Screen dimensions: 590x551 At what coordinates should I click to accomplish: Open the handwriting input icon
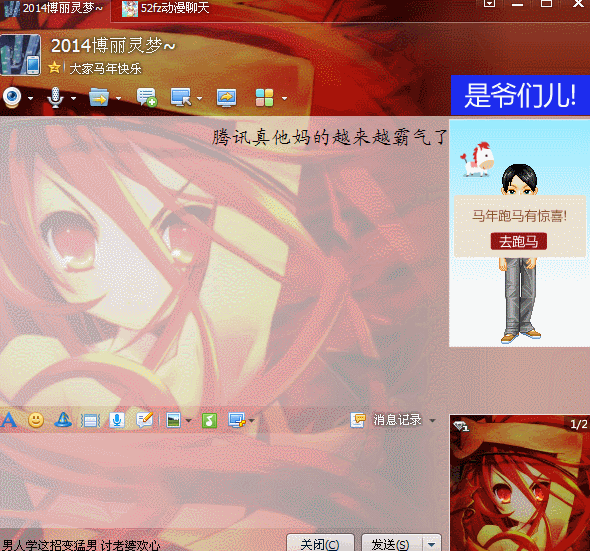point(144,420)
